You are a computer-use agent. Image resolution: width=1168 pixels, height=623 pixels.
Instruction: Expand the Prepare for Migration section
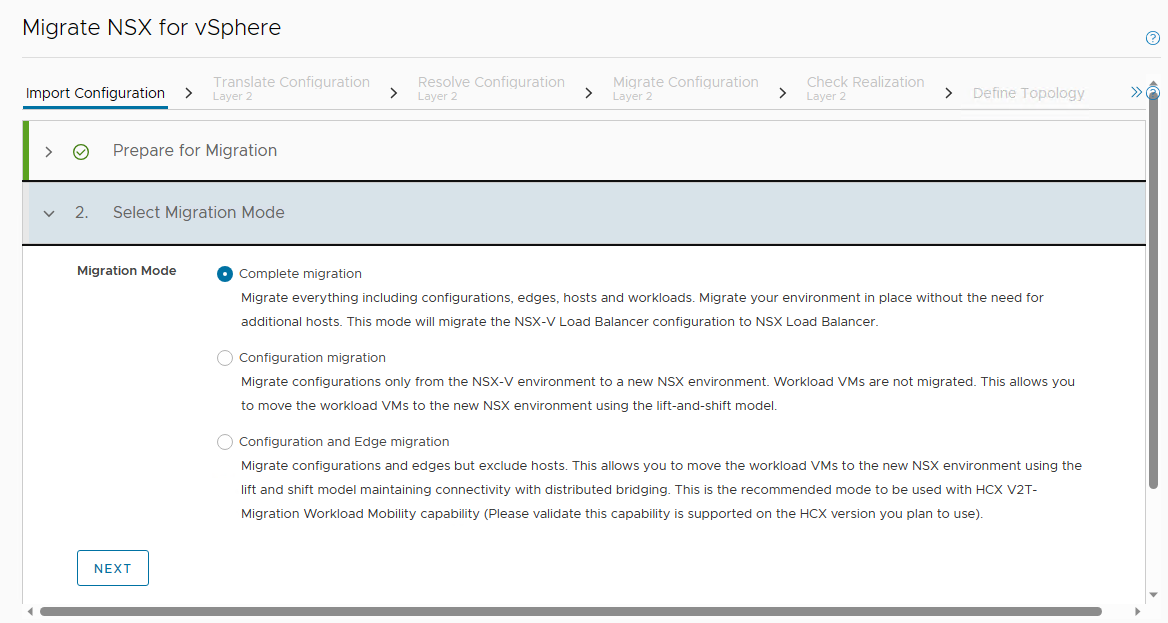click(49, 152)
